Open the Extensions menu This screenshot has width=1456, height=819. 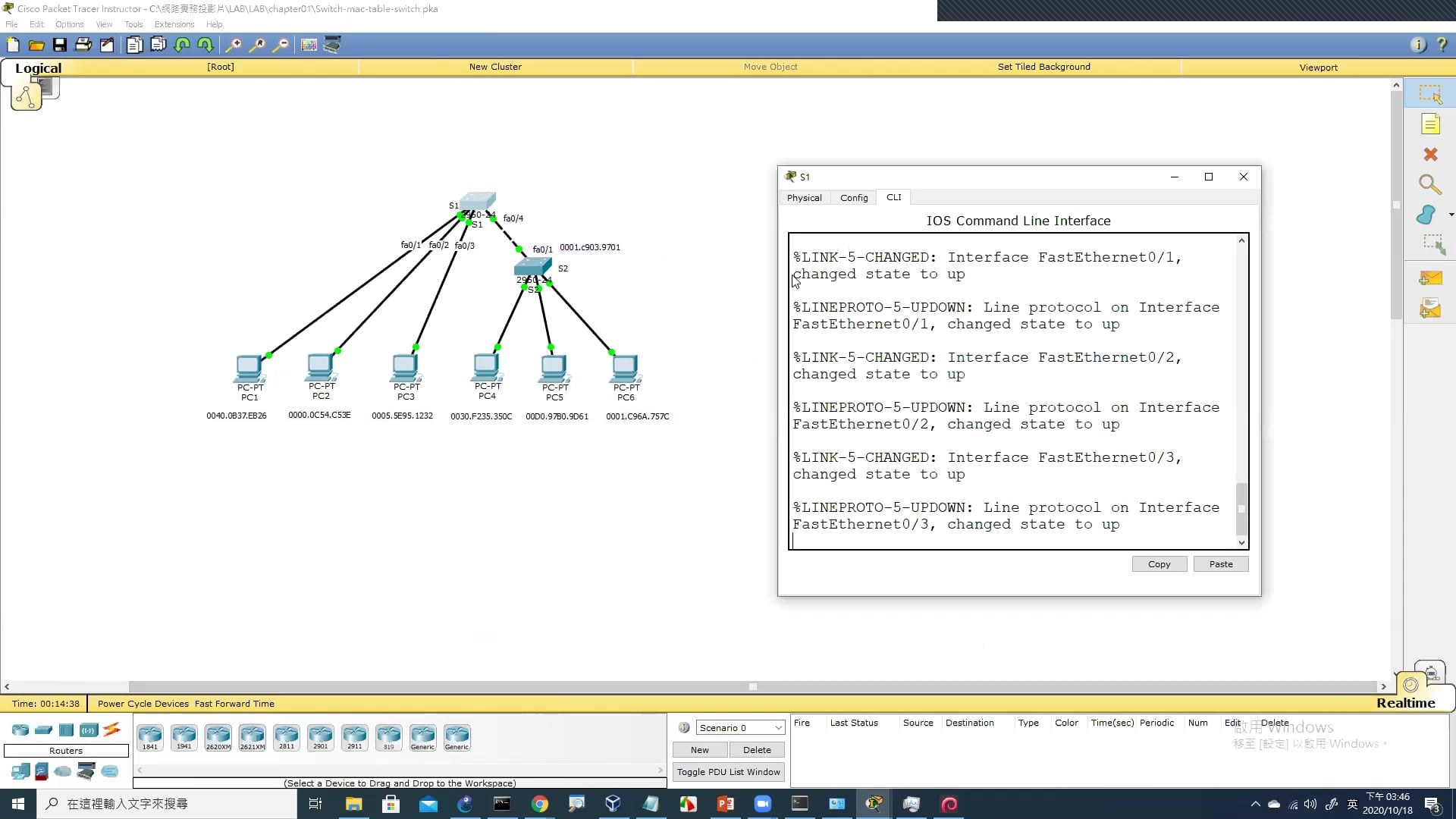click(174, 24)
